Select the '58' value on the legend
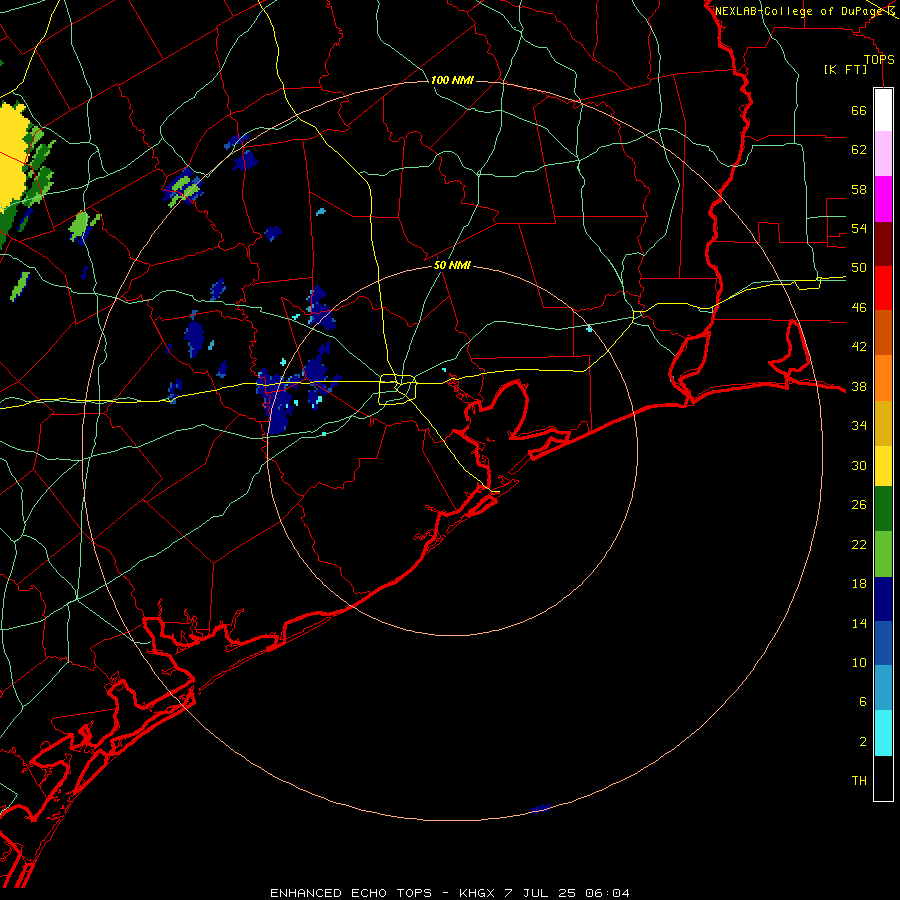The width and height of the screenshot is (900, 900). tap(859, 189)
